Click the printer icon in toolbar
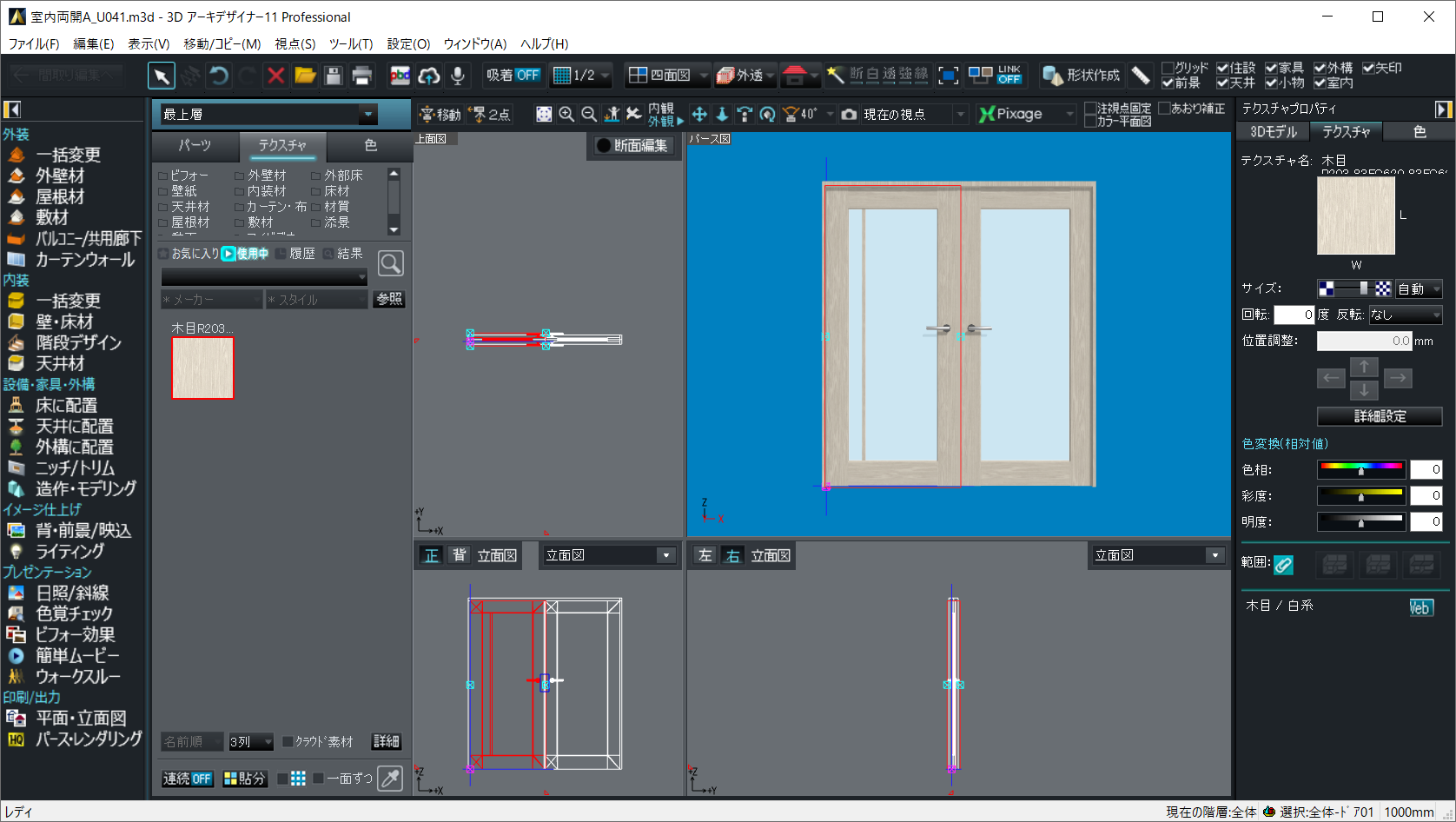This screenshot has height=822, width=1456. (362, 76)
